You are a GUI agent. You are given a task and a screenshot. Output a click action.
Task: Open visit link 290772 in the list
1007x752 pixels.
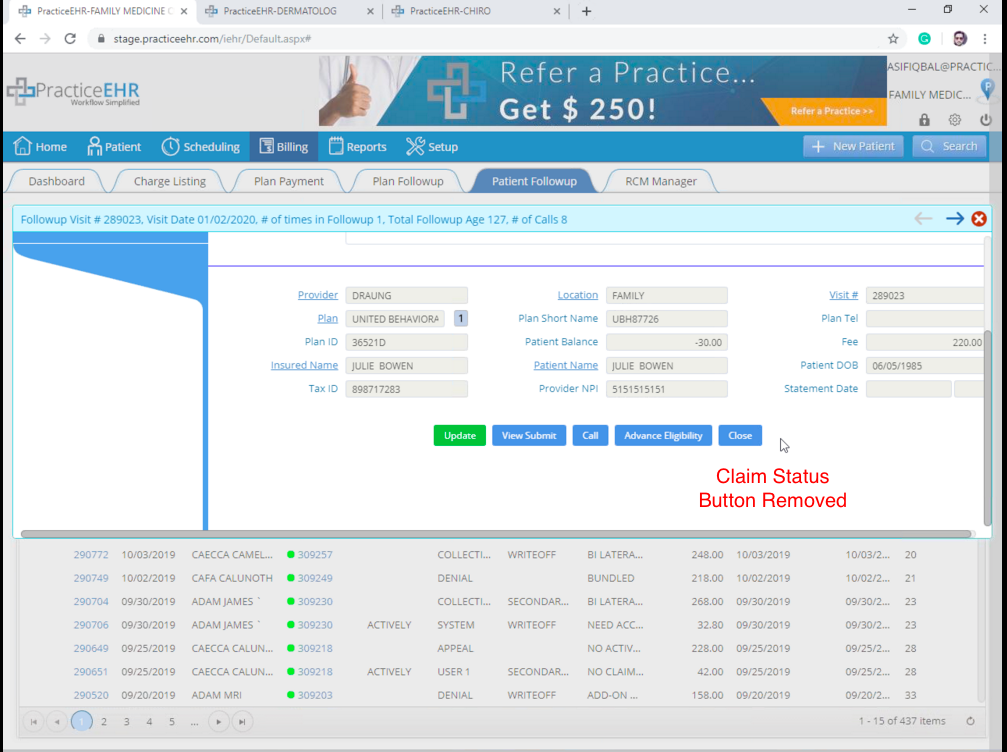point(91,555)
